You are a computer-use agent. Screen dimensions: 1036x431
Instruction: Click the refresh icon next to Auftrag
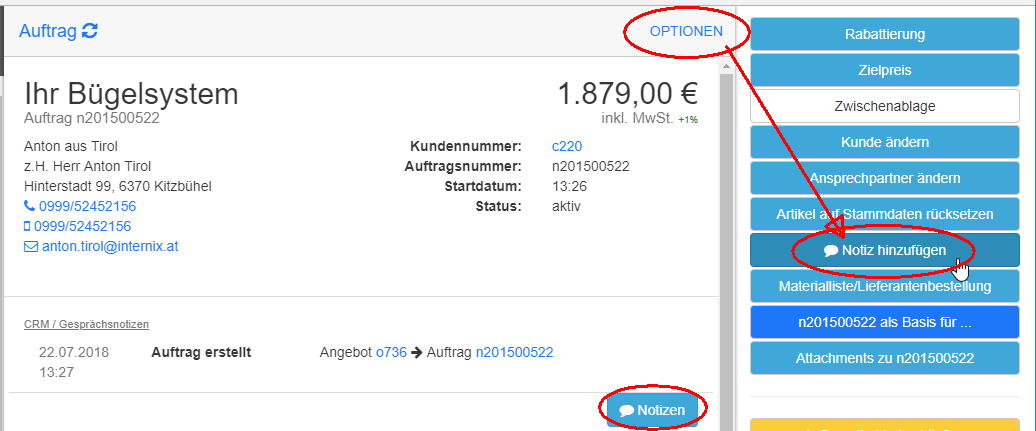click(90, 30)
